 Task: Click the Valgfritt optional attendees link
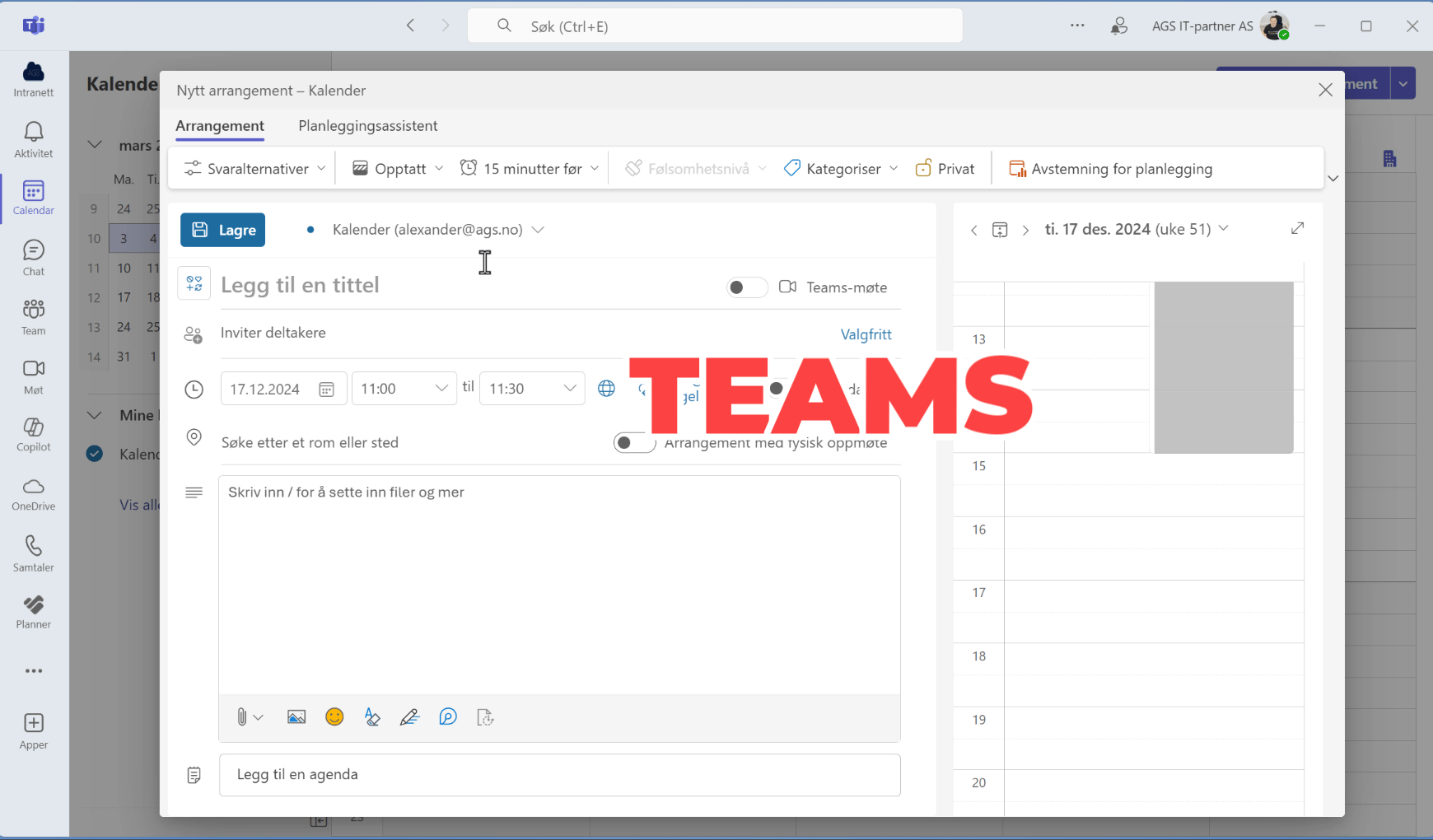coord(866,334)
